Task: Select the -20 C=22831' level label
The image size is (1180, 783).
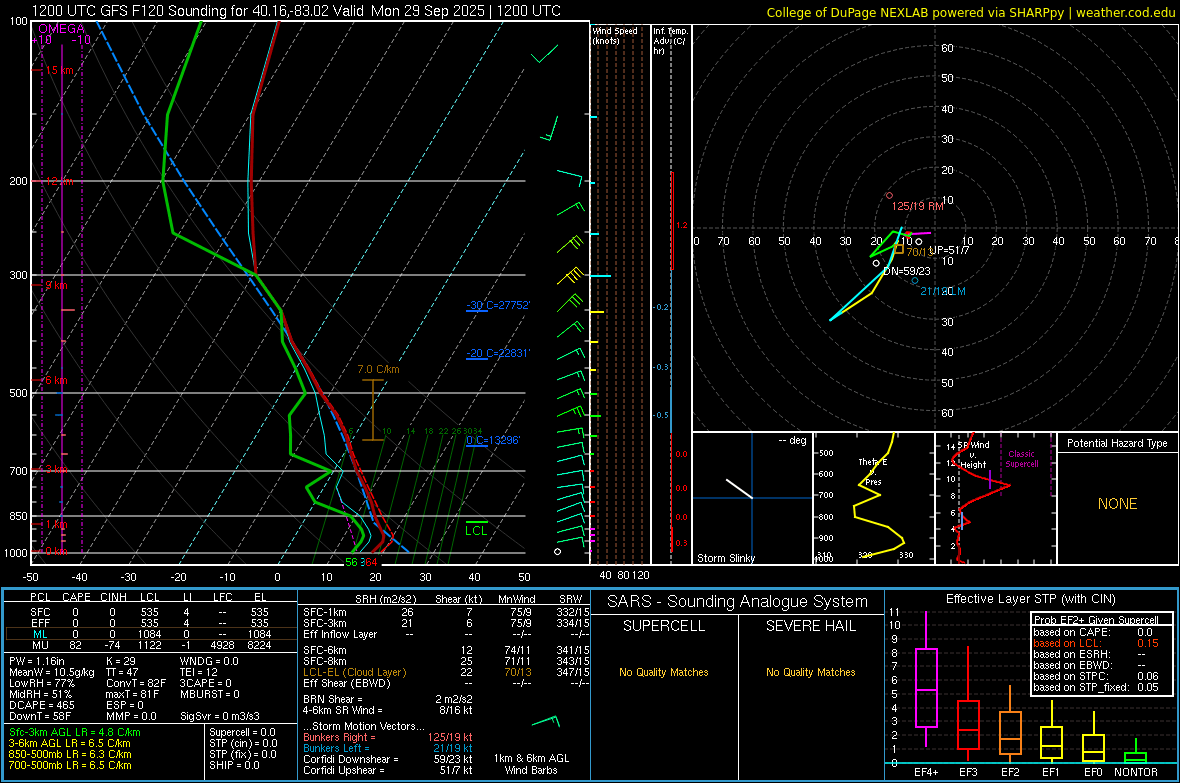Action: point(498,353)
